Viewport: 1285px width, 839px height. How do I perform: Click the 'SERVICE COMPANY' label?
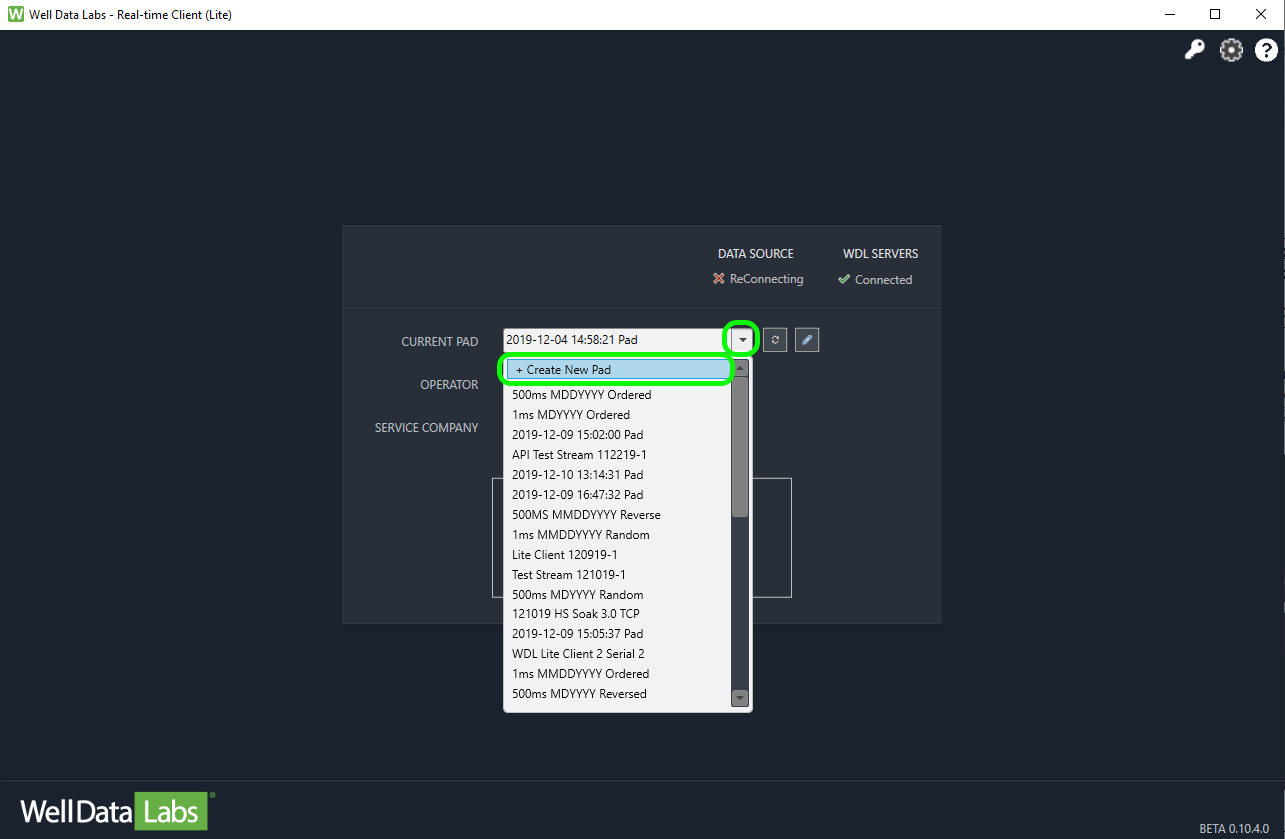coord(427,428)
